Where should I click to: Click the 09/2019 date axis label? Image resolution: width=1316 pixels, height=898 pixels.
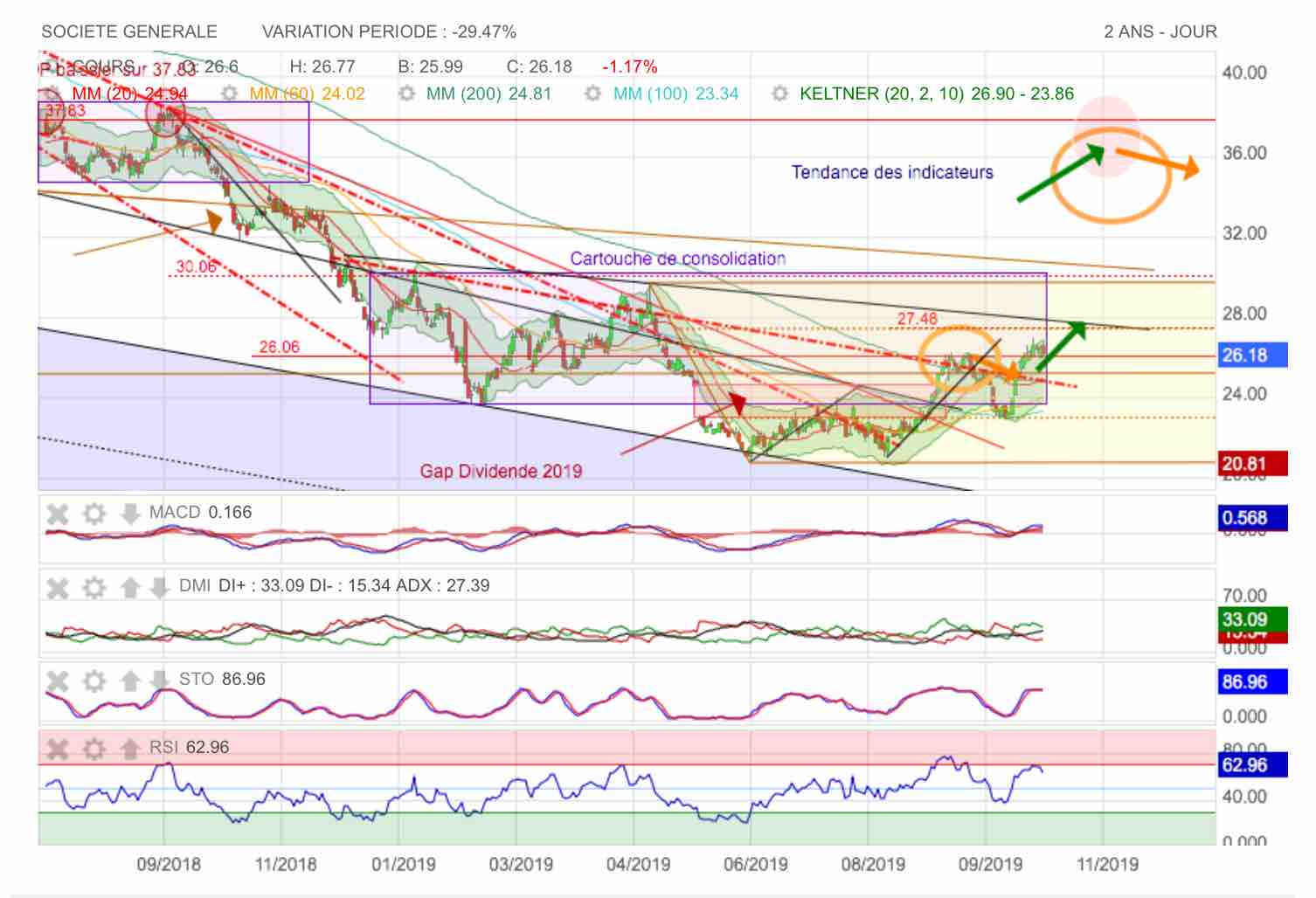(990, 865)
